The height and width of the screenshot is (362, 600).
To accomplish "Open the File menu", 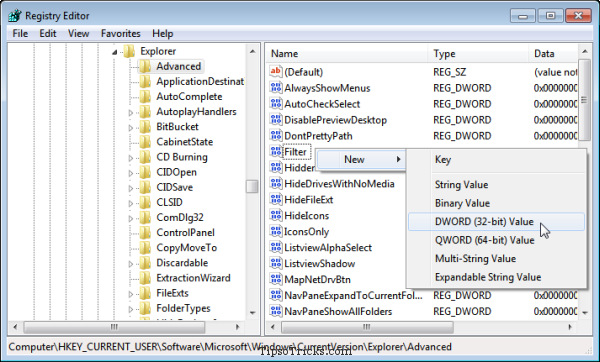I will click(20, 33).
